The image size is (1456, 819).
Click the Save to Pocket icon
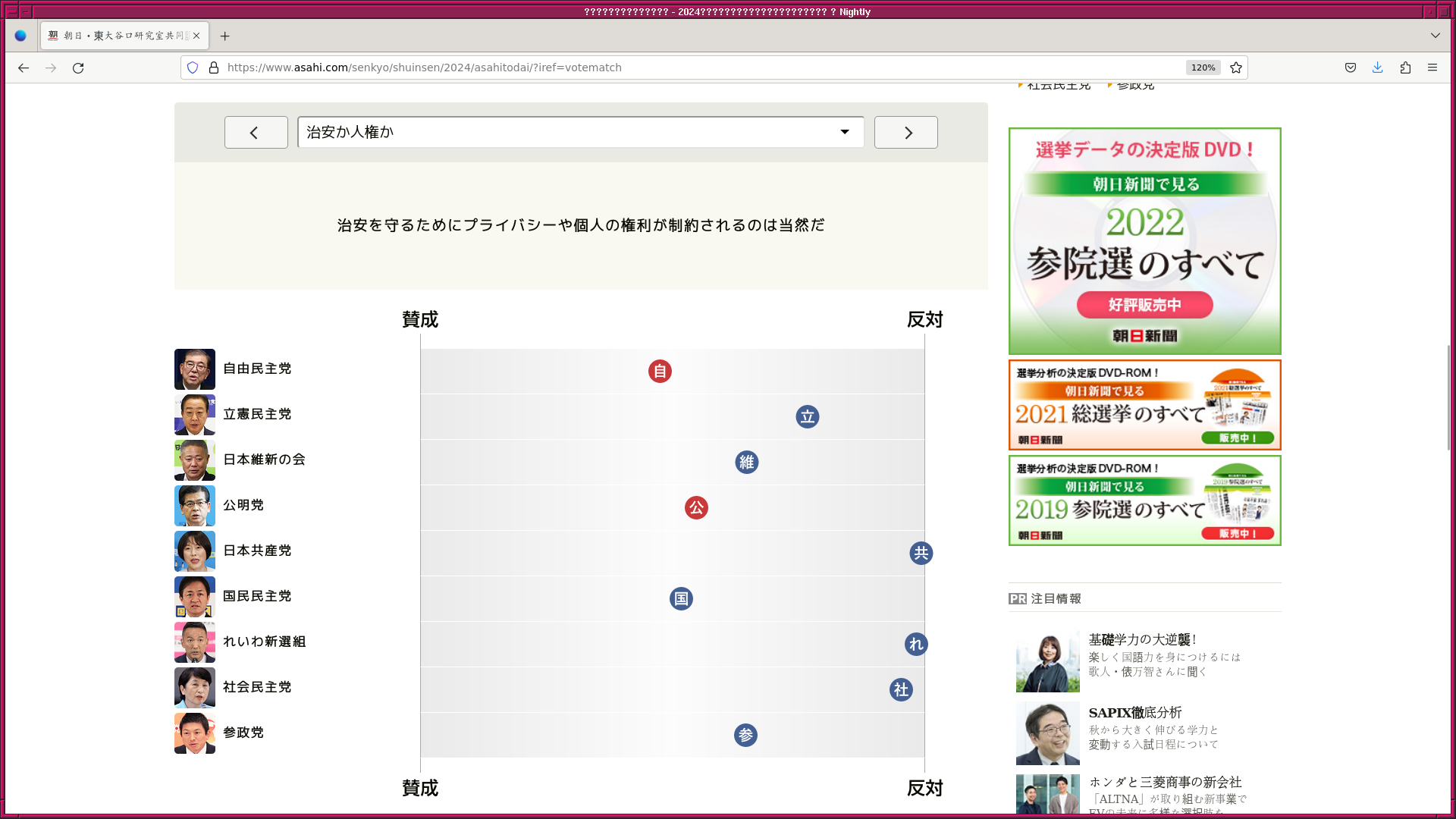1351,67
